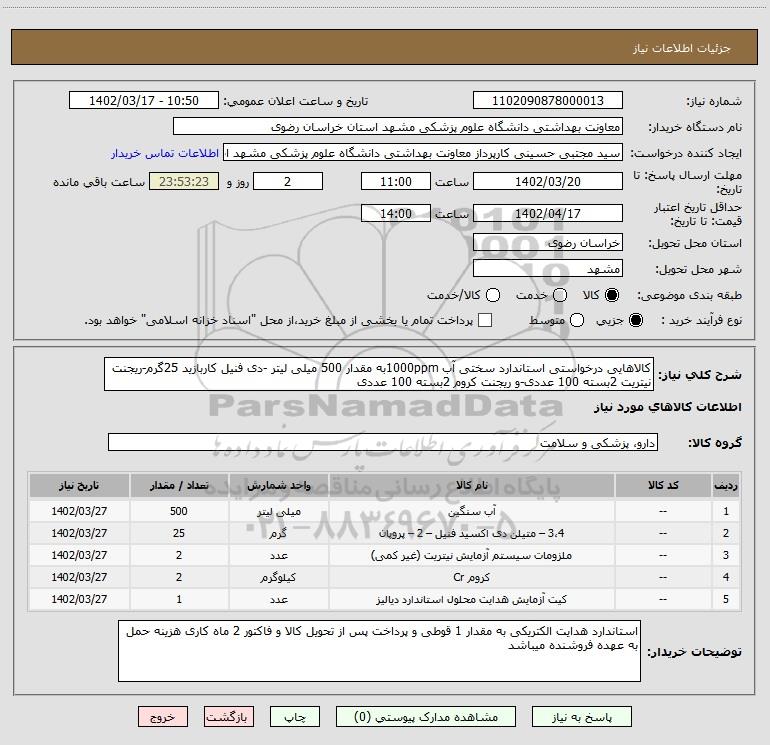The height and width of the screenshot is (745, 770).
Task: Click the response time field 11:00
Action: click(x=396, y=181)
